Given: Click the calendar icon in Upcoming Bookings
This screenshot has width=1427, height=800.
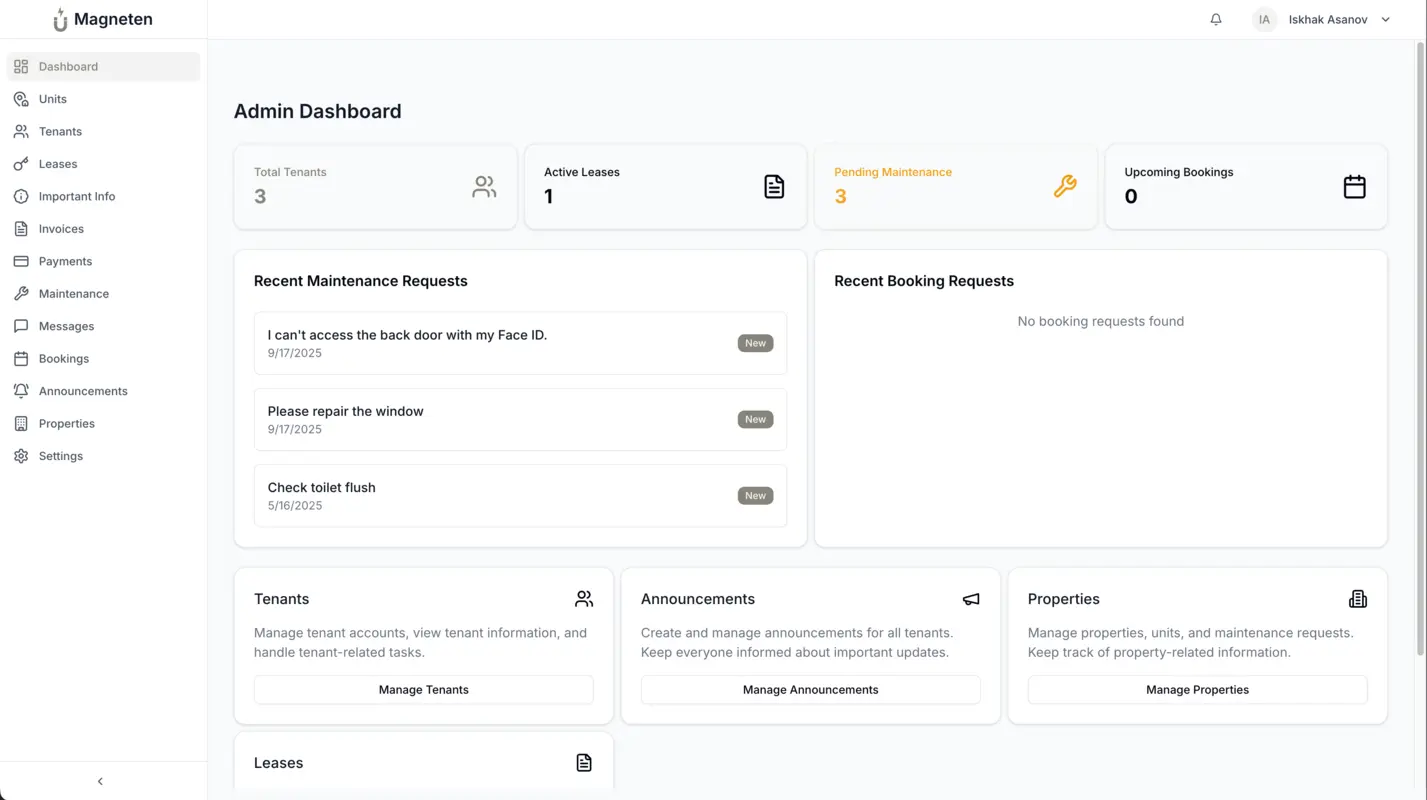Looking at the screenshot, I should [1354, 186].
